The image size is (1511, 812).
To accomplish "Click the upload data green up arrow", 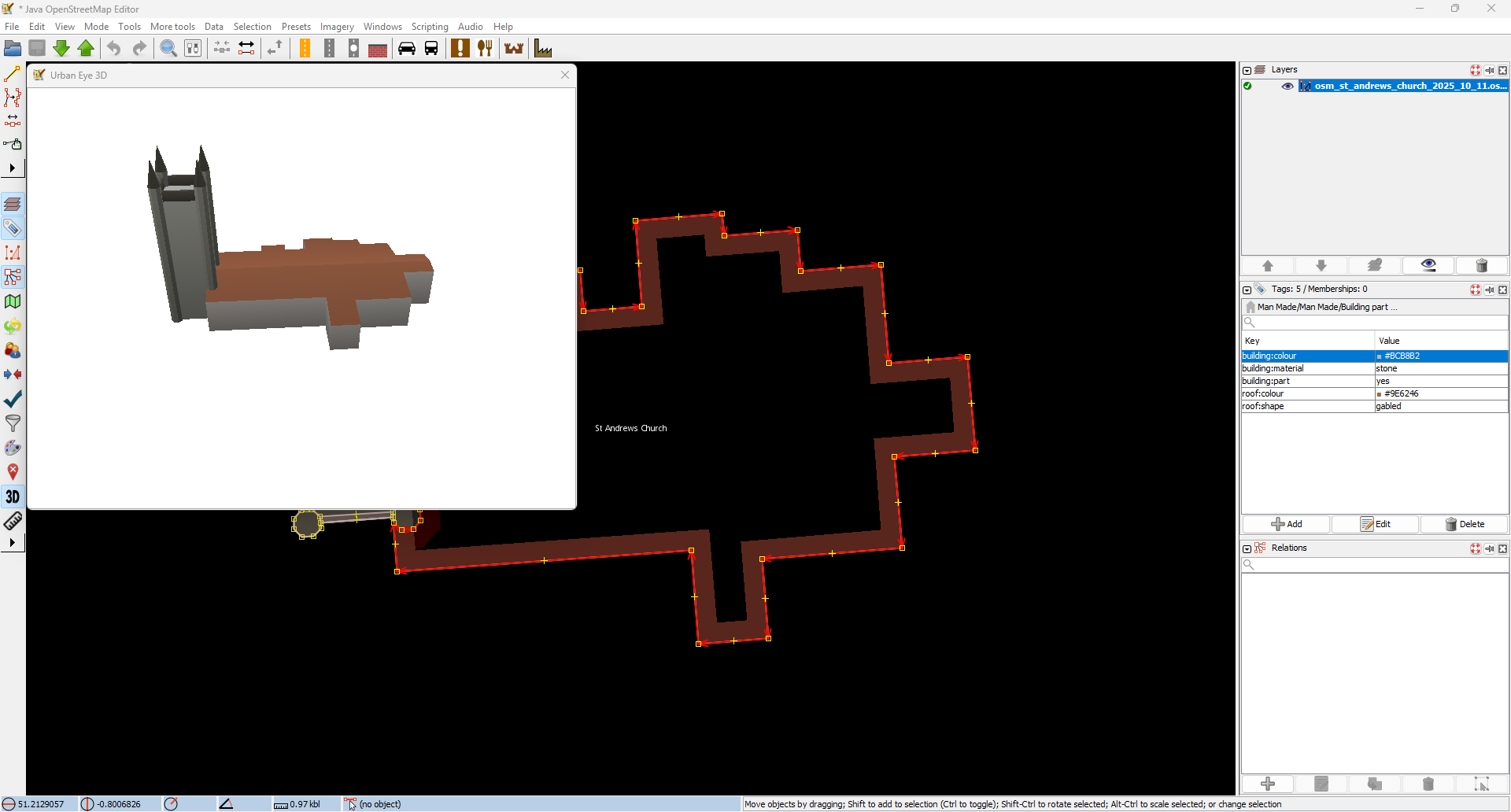I will click(x=87, y=49).
